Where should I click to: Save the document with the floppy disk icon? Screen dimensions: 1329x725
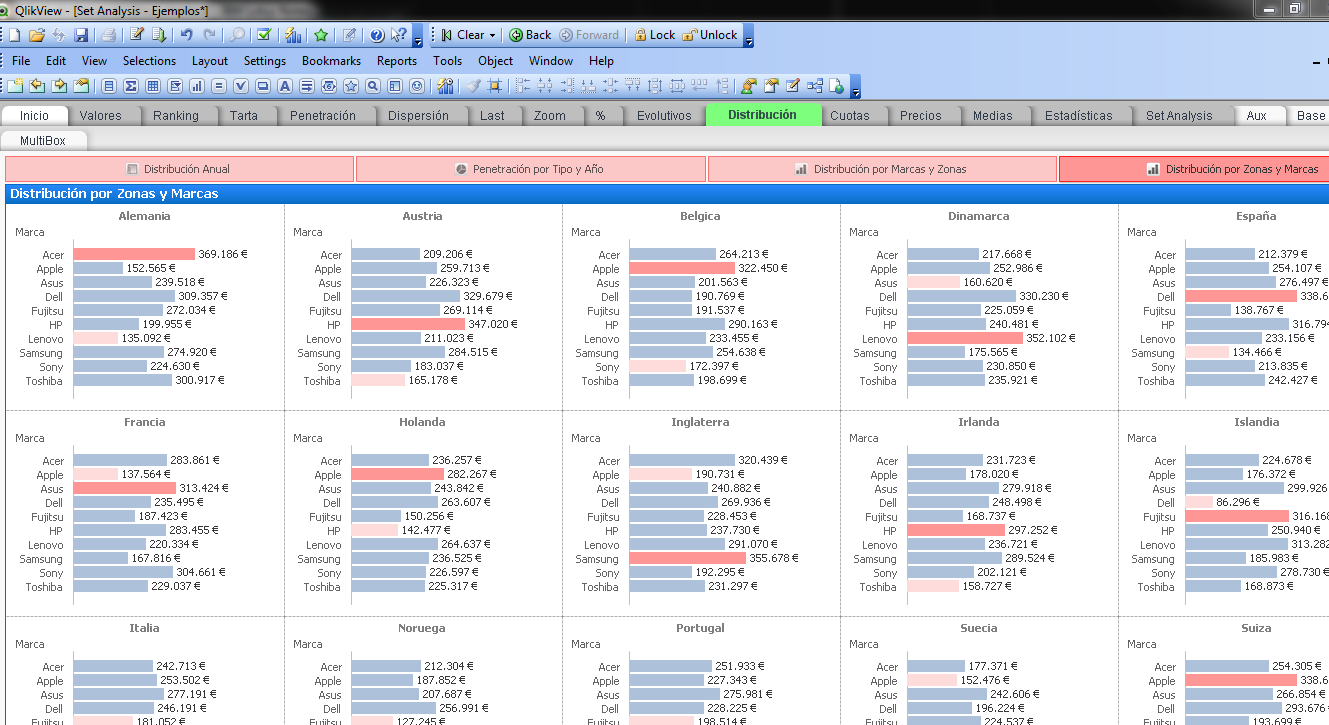[x=81, y=35]
